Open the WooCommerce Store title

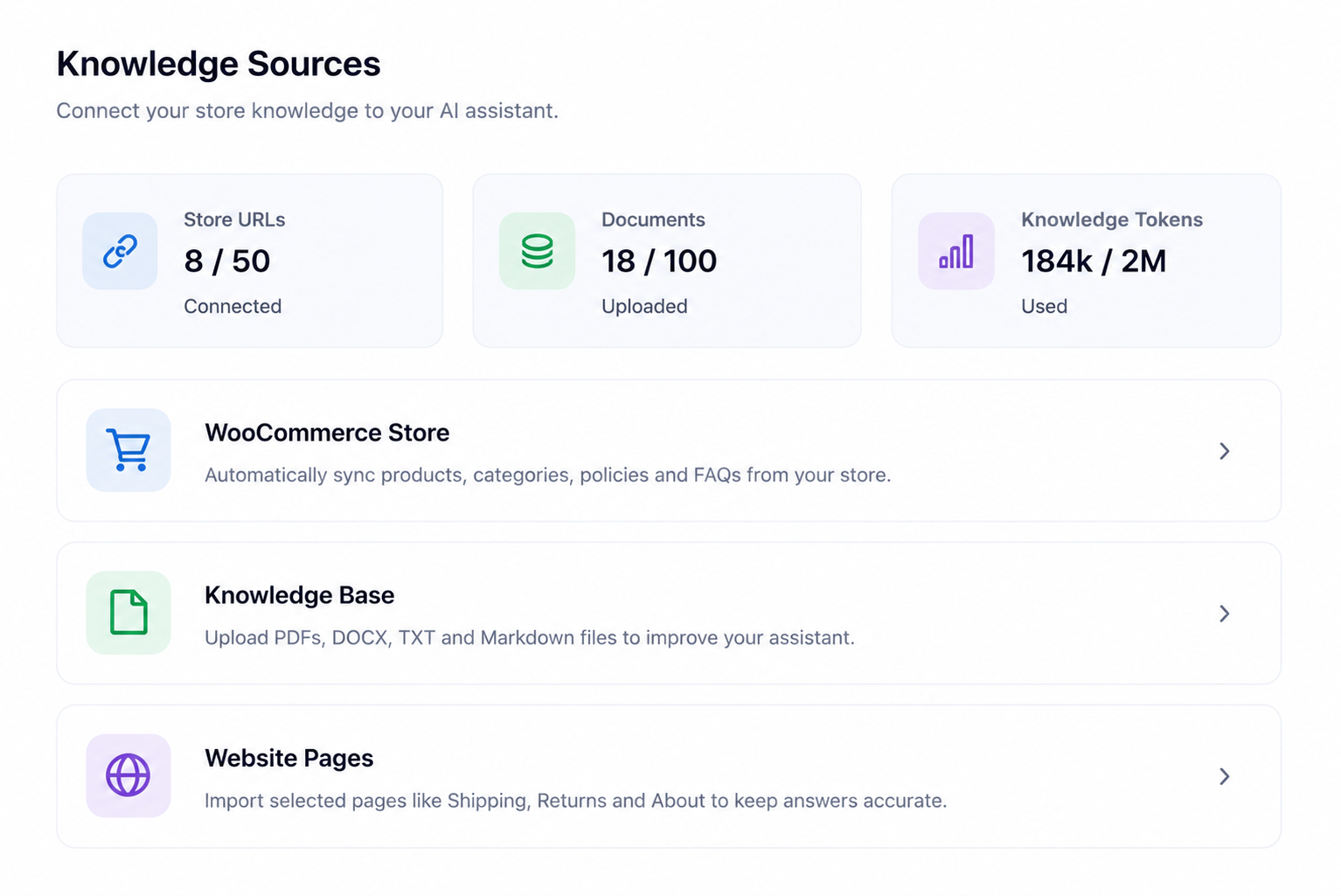(x=327, y=433)
